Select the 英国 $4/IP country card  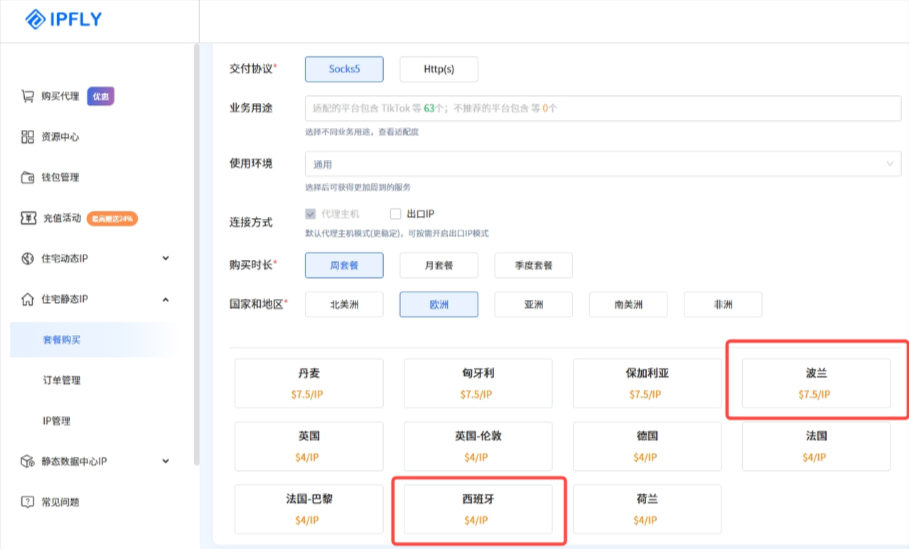click(309, 446)
